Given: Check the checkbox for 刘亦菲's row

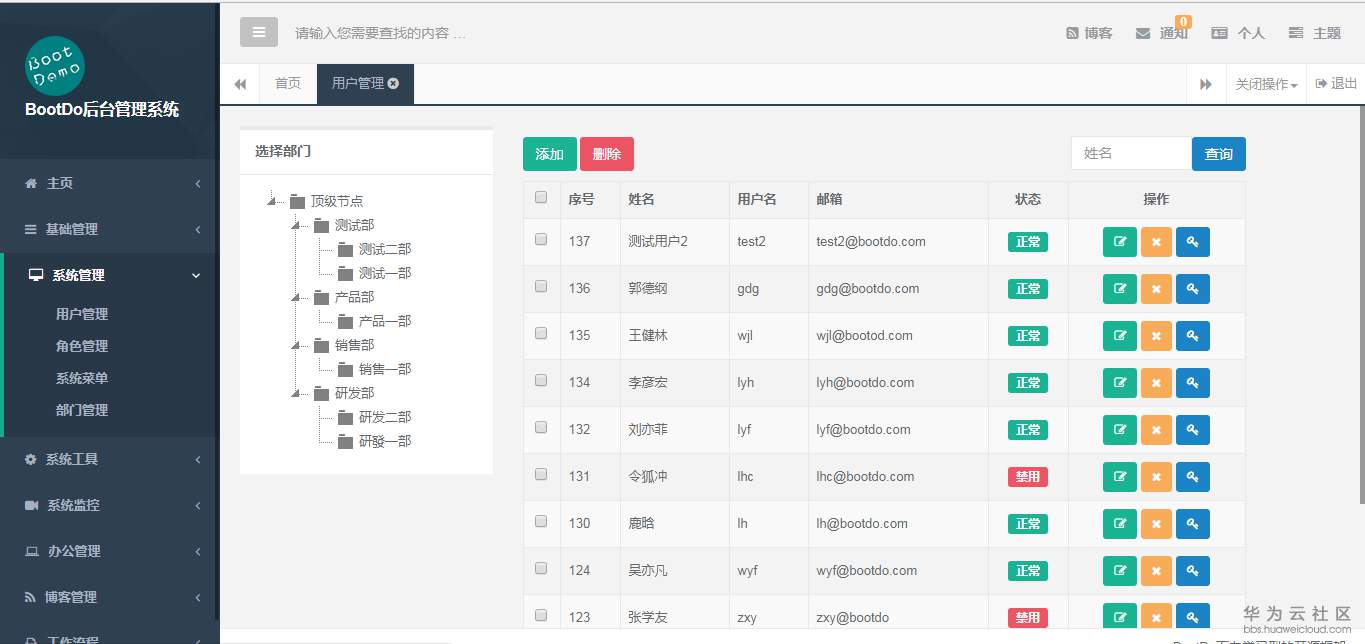Looking at the screenshot, I should (x=541, y=429).
